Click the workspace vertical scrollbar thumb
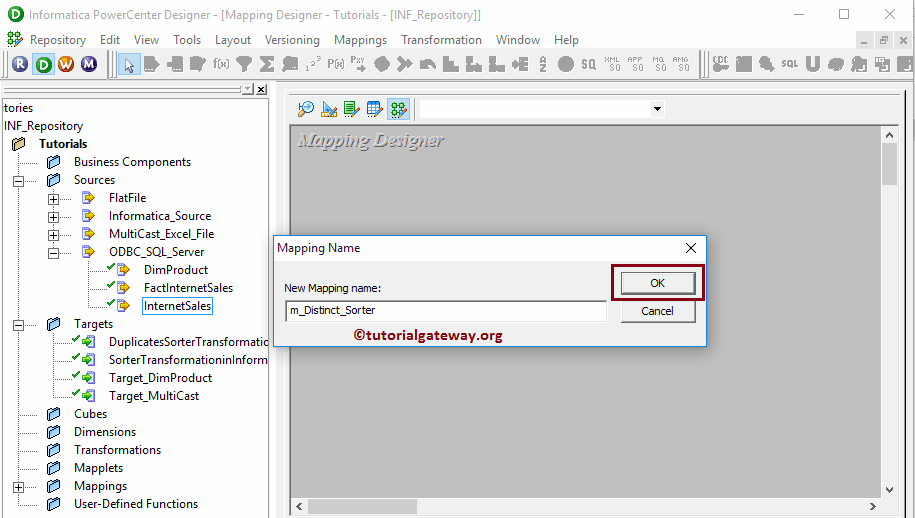 click(x=889, y=163)
